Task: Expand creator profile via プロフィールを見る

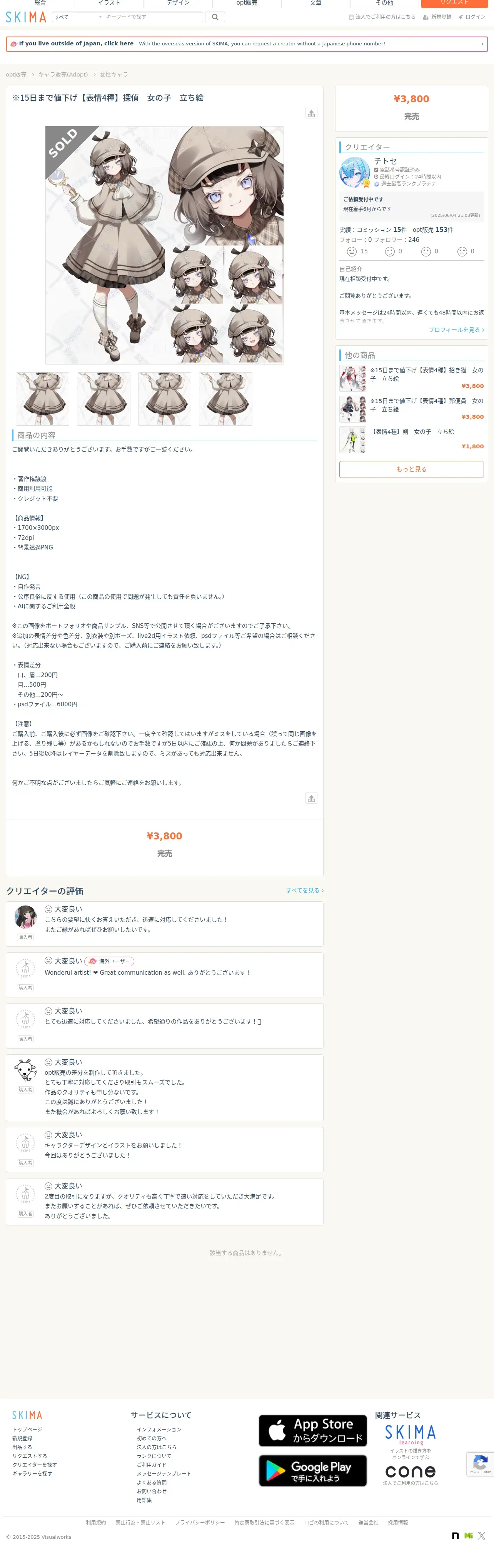Action: coord(456,330)
